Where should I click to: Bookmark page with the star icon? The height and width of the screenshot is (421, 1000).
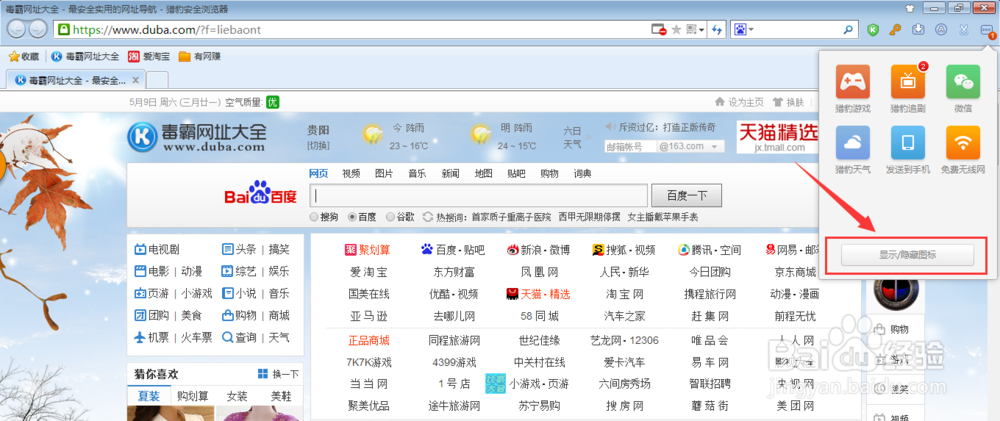(677, 29)
